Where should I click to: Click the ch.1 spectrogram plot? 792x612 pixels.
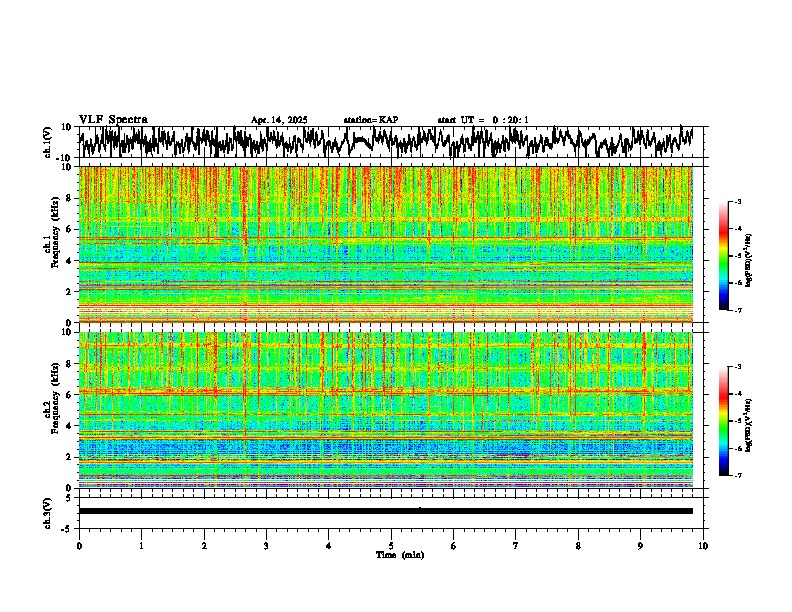(386, 244)
